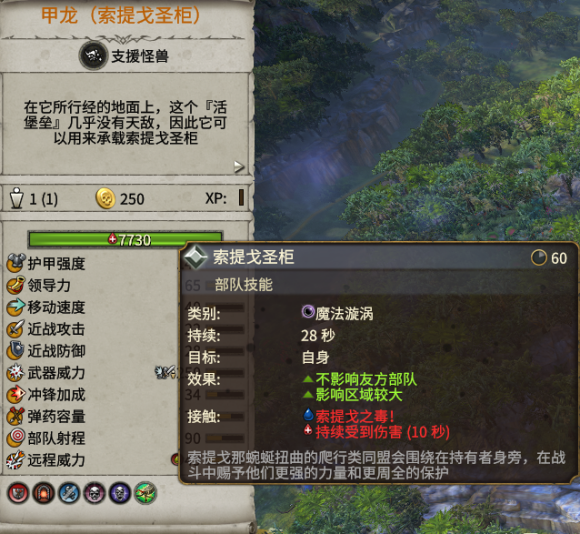Expand unit description with the arrow
Image resolution: width=580 pixels, height=534 pixels.
coord(239,167)
